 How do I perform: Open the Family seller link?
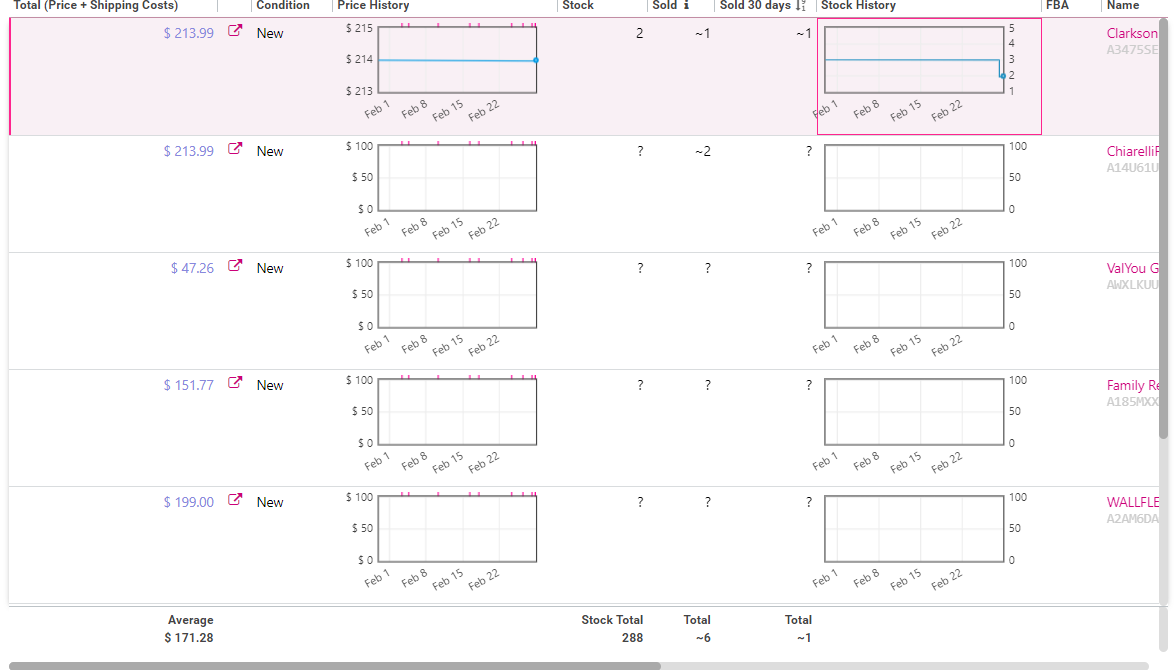(1132, 385)
